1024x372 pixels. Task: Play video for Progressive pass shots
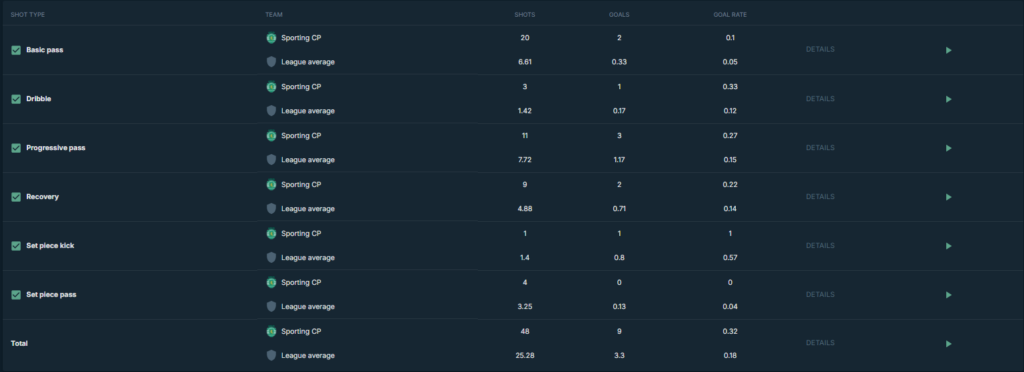[949, 148]
